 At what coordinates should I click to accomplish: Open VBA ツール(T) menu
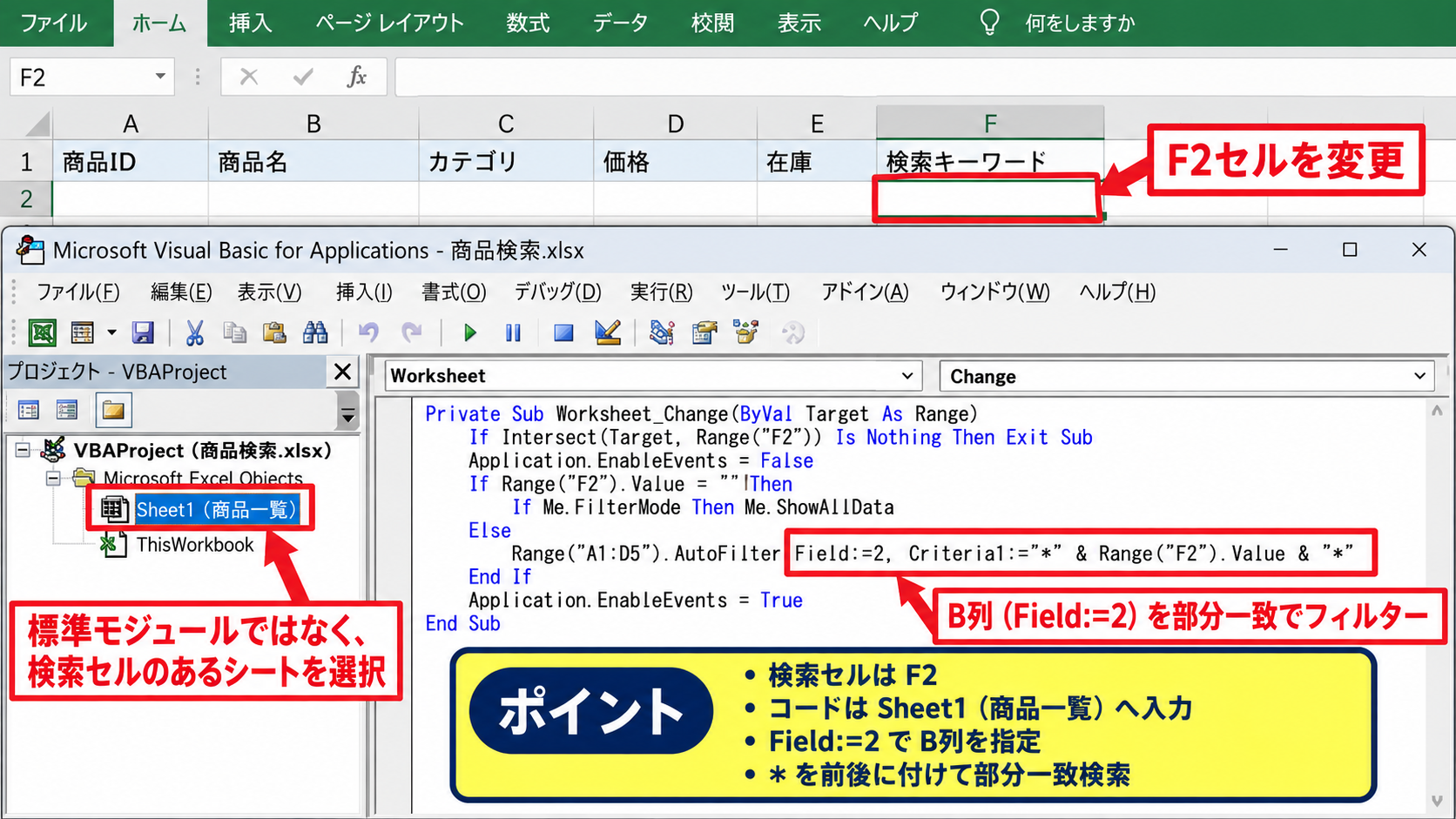pyautogui.click(x=755, y=292)
